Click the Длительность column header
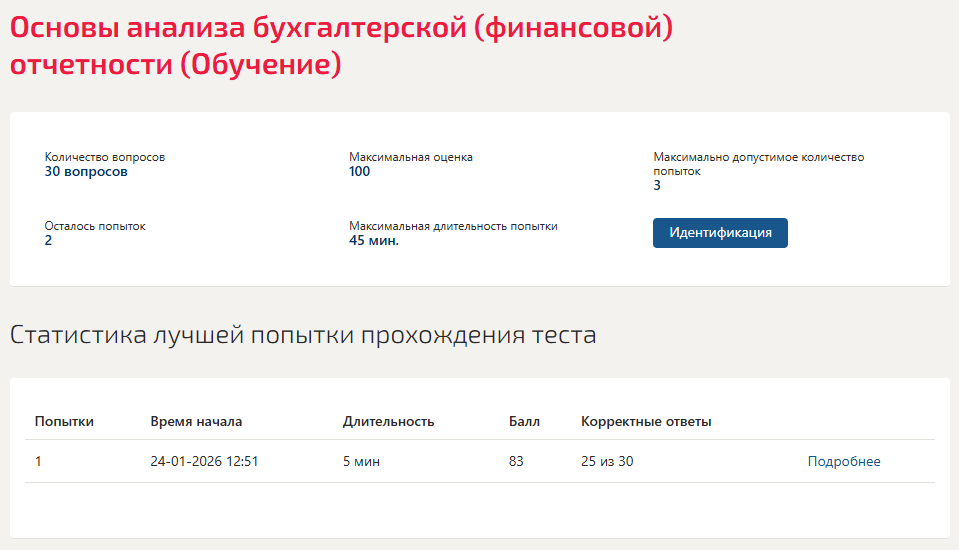Viewport: 959px width, 550px height. pyautogui.click(x=388, y=422)
